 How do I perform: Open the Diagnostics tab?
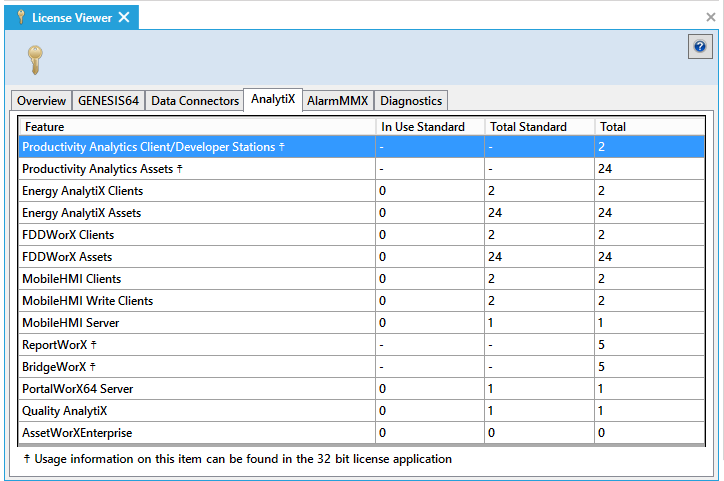pyautogui.click(x=411, y=101)
